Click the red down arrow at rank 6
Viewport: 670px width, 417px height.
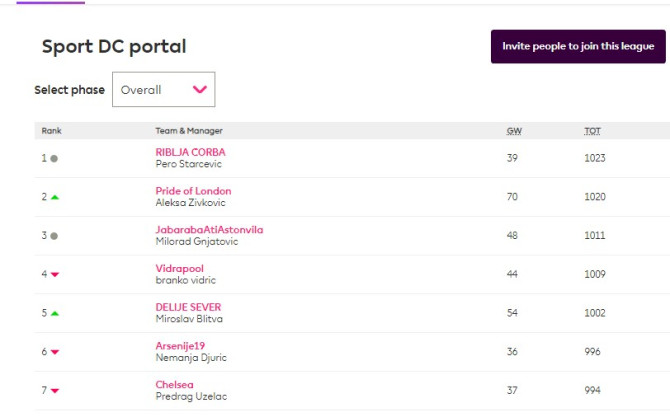click(55, 352)
